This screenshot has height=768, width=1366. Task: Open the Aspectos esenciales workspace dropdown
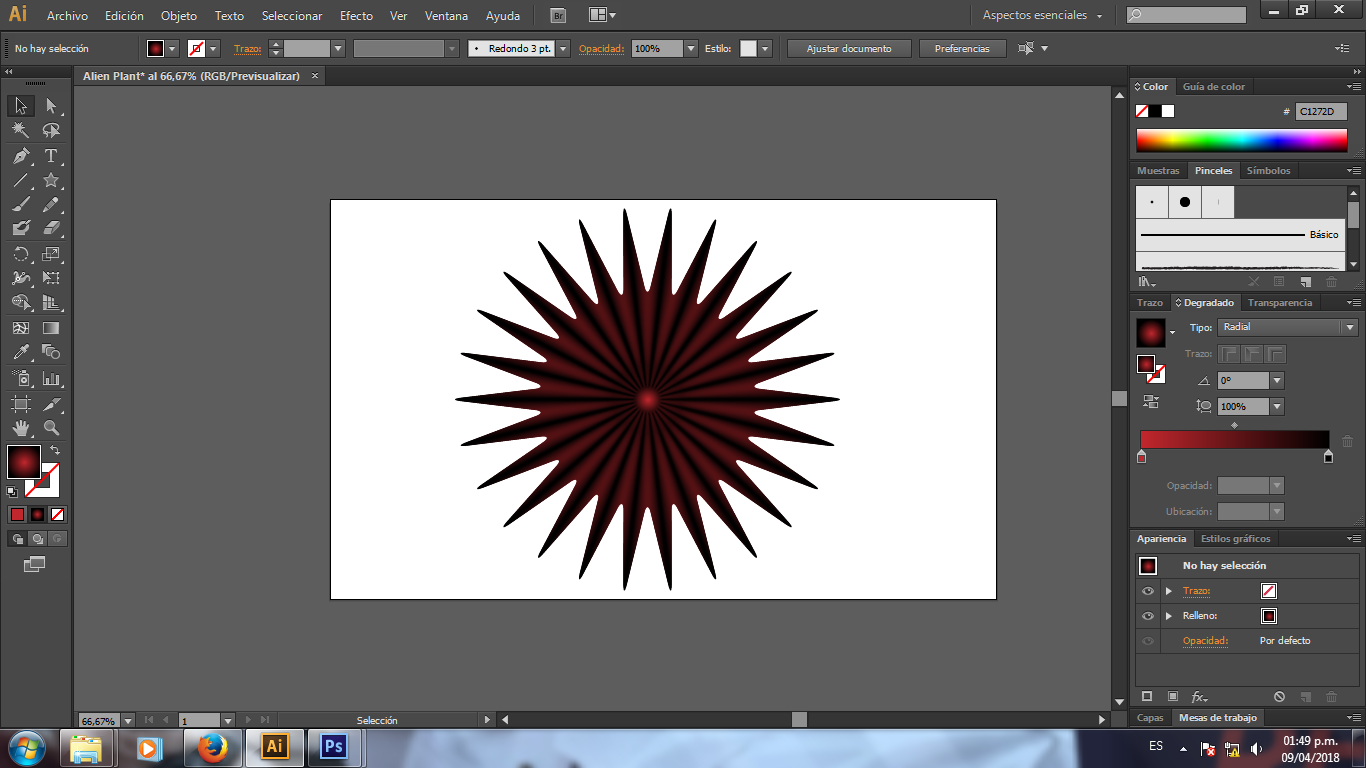click(1042, 16)
